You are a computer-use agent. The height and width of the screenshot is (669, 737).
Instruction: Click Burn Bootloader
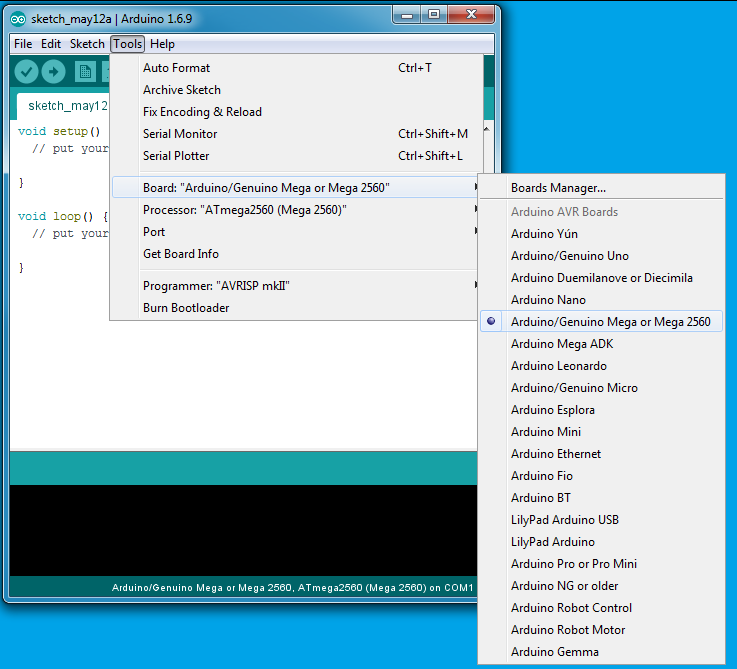point(186,308)
